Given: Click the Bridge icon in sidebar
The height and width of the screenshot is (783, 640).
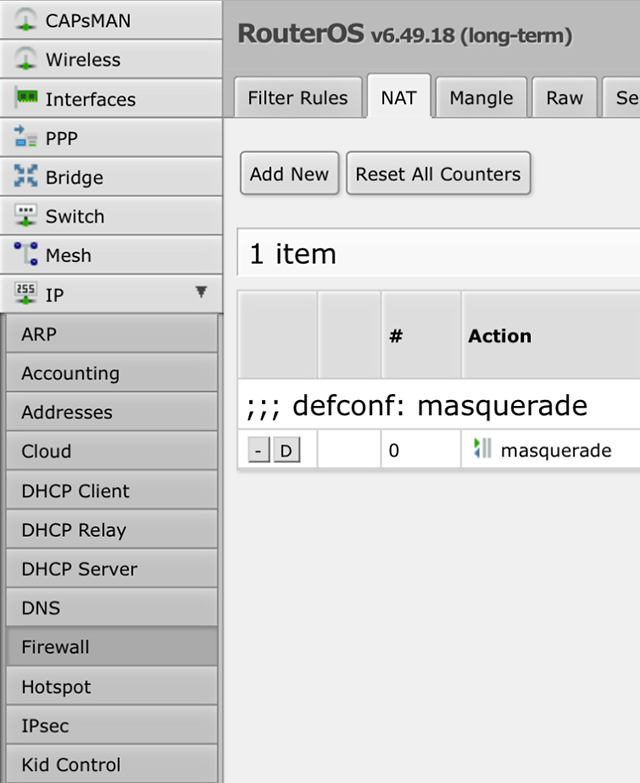Looking at the screenshot, I should coord(26,177).
